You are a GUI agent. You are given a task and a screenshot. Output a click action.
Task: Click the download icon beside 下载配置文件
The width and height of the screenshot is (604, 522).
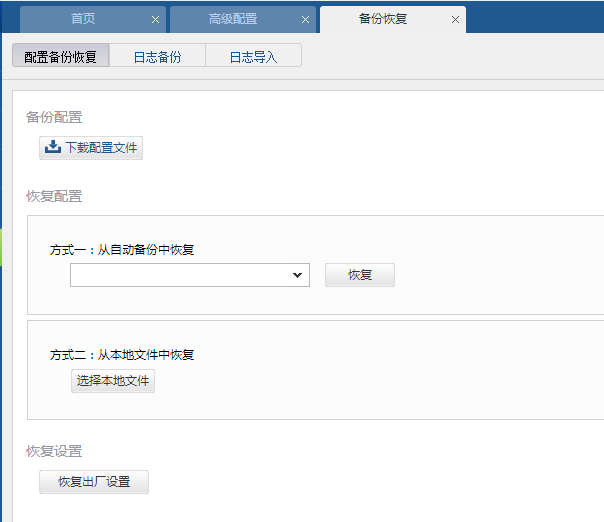tap(53, 148)
